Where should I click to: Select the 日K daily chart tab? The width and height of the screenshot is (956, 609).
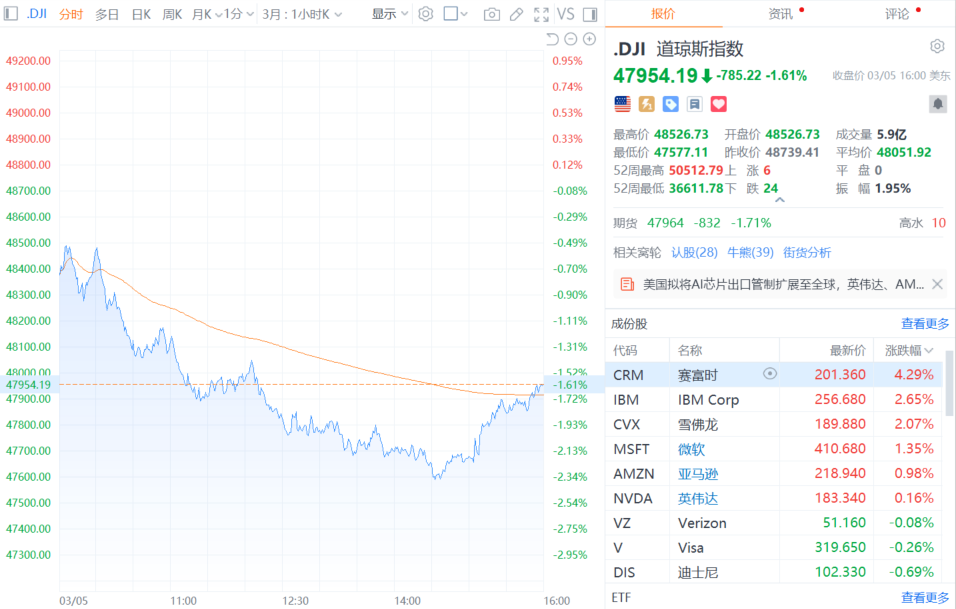pyautogui.click(x=141, y=14)
